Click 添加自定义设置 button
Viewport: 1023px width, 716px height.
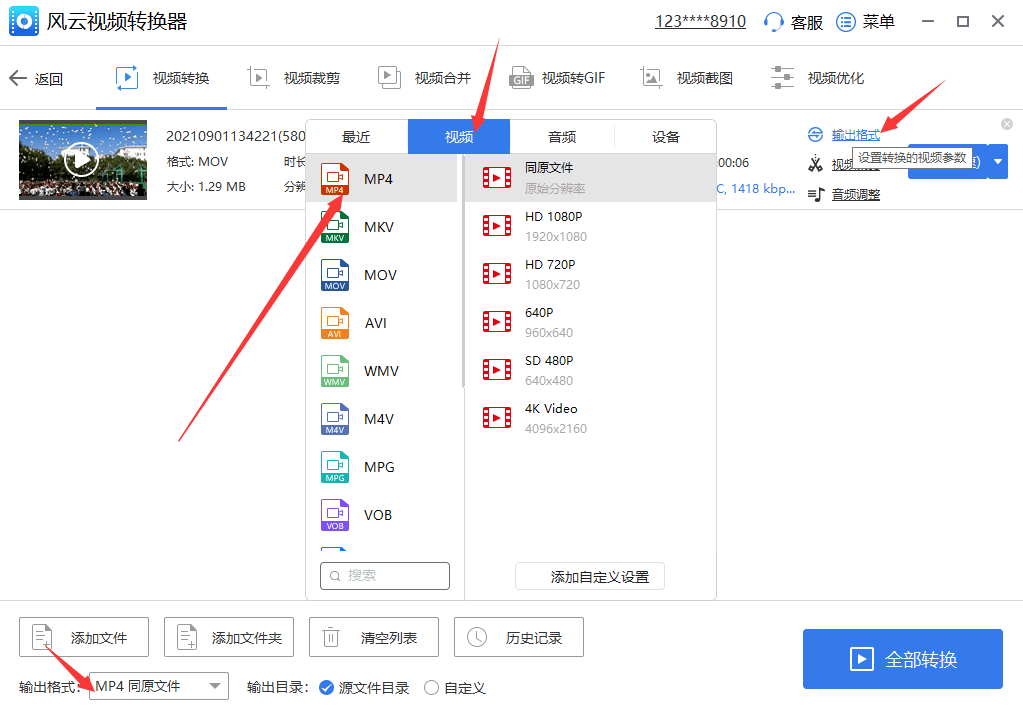click(x=590, y=576)
